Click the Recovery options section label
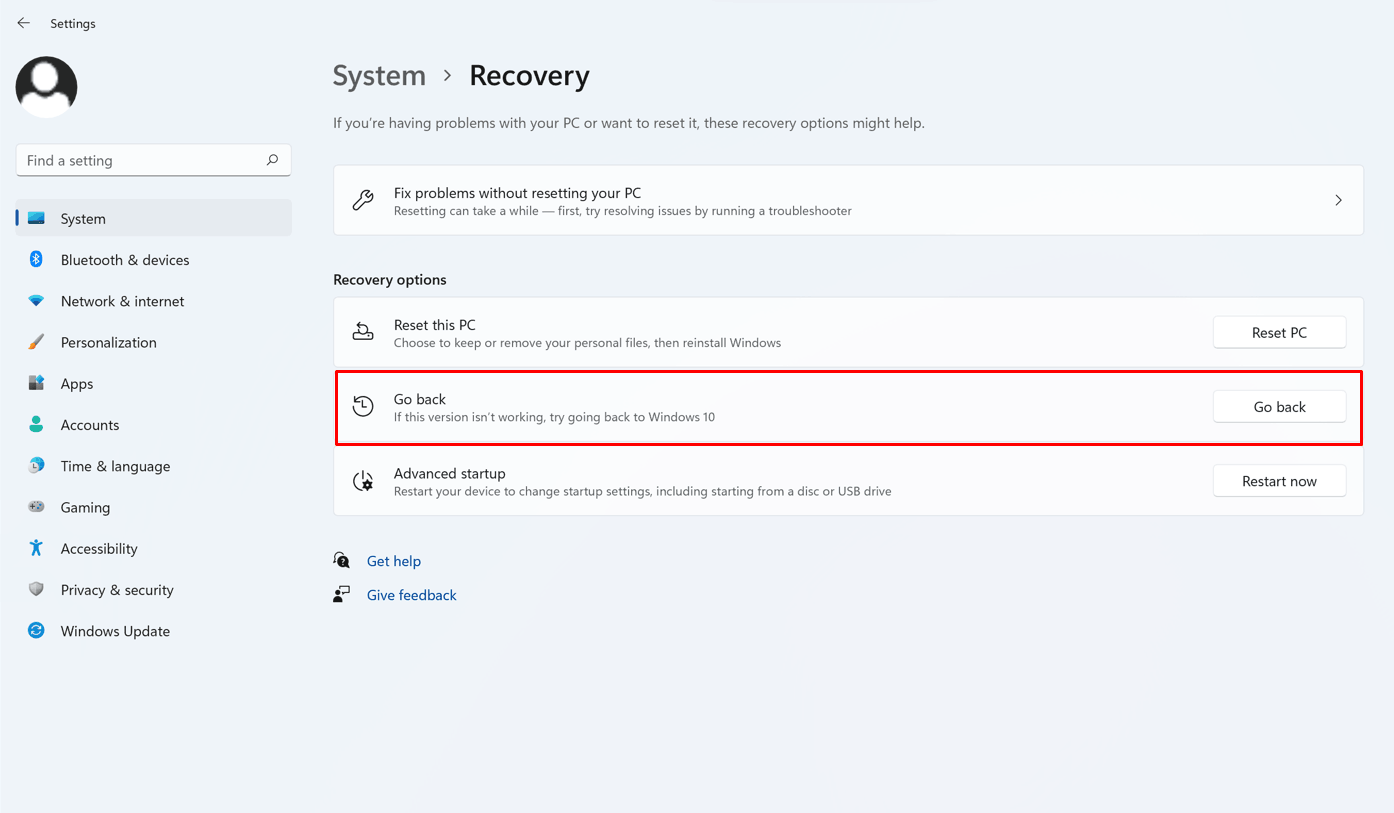1394x813 pixels. tap(390, 279)
